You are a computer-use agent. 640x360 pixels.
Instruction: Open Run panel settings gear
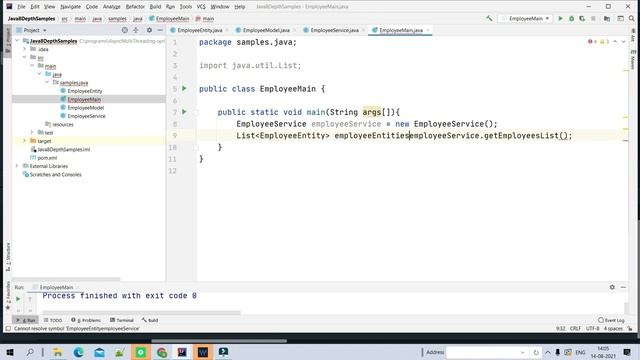(x=612, y=287)
